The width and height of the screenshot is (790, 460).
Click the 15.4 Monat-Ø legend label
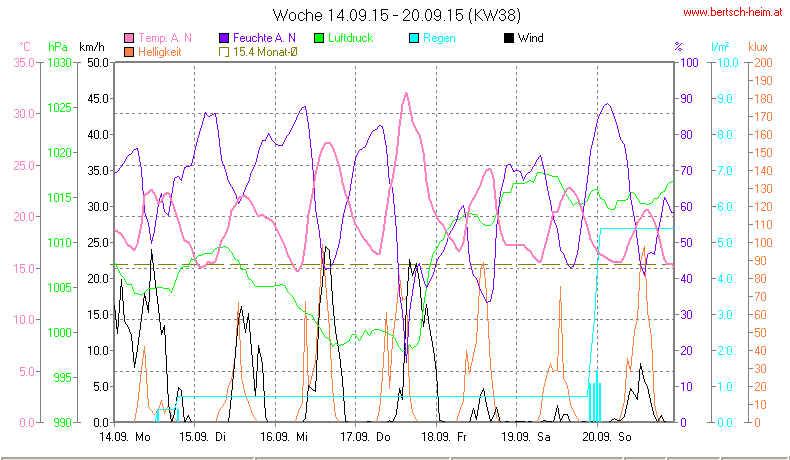click(265, 52)
